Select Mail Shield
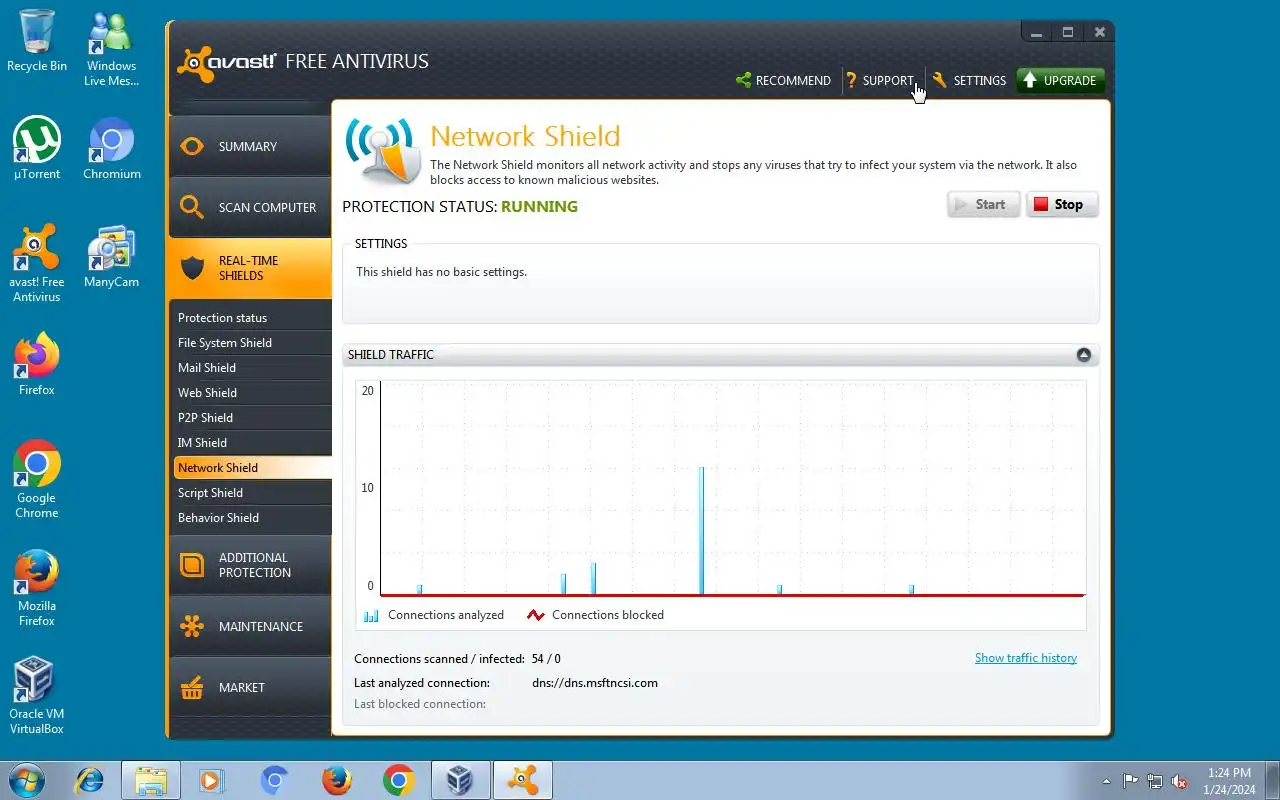This screenshot has height=800, width=1280. click(250, 368)
